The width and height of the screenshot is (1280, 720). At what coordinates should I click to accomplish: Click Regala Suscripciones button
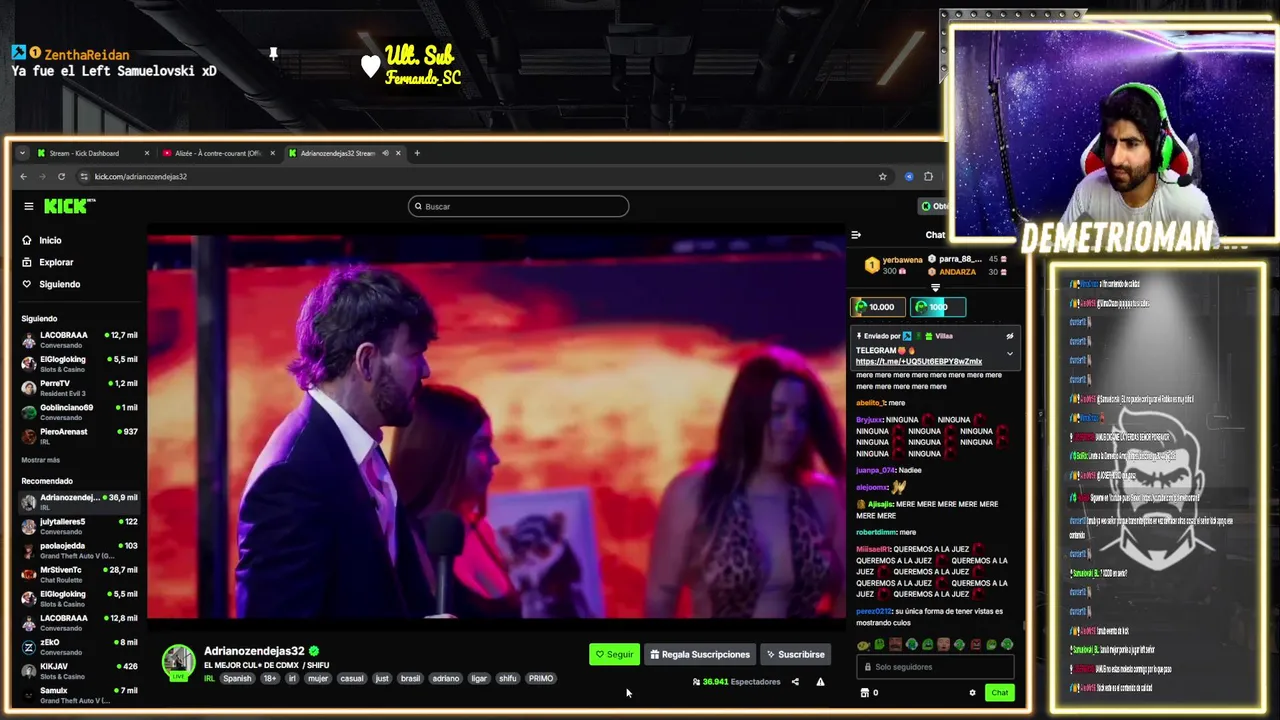pos(700,655)
